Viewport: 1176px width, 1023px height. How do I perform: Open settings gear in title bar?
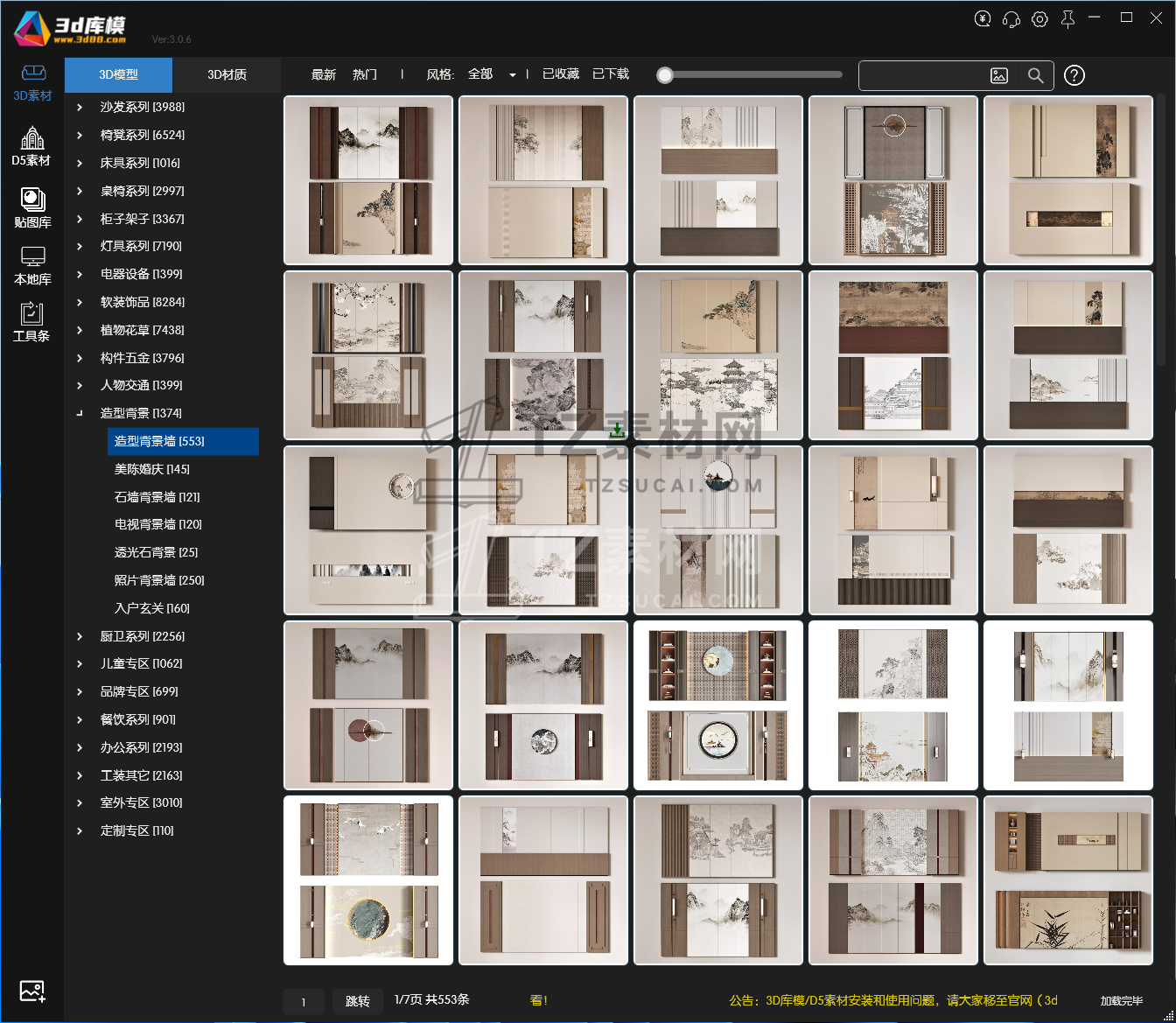point(1039,18)
